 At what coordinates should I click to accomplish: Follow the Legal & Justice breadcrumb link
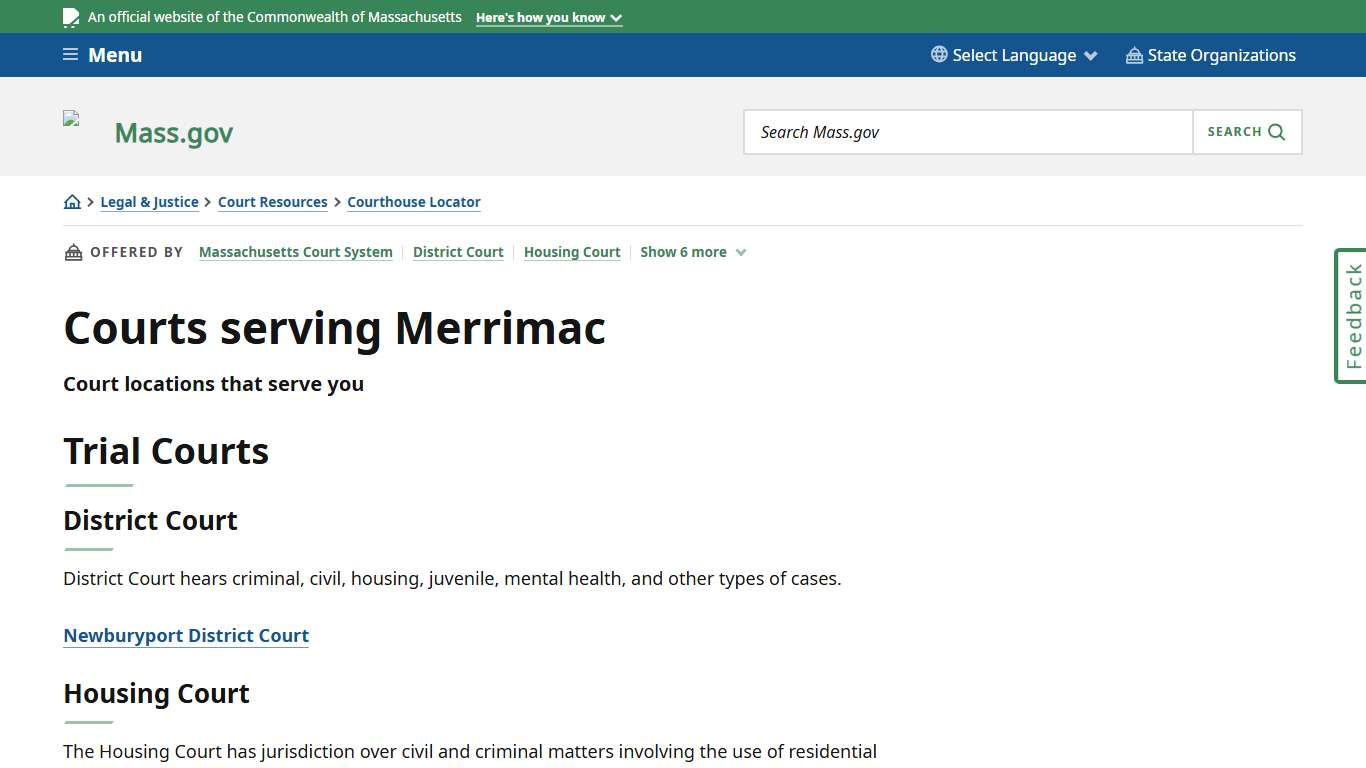pos(149,202)
